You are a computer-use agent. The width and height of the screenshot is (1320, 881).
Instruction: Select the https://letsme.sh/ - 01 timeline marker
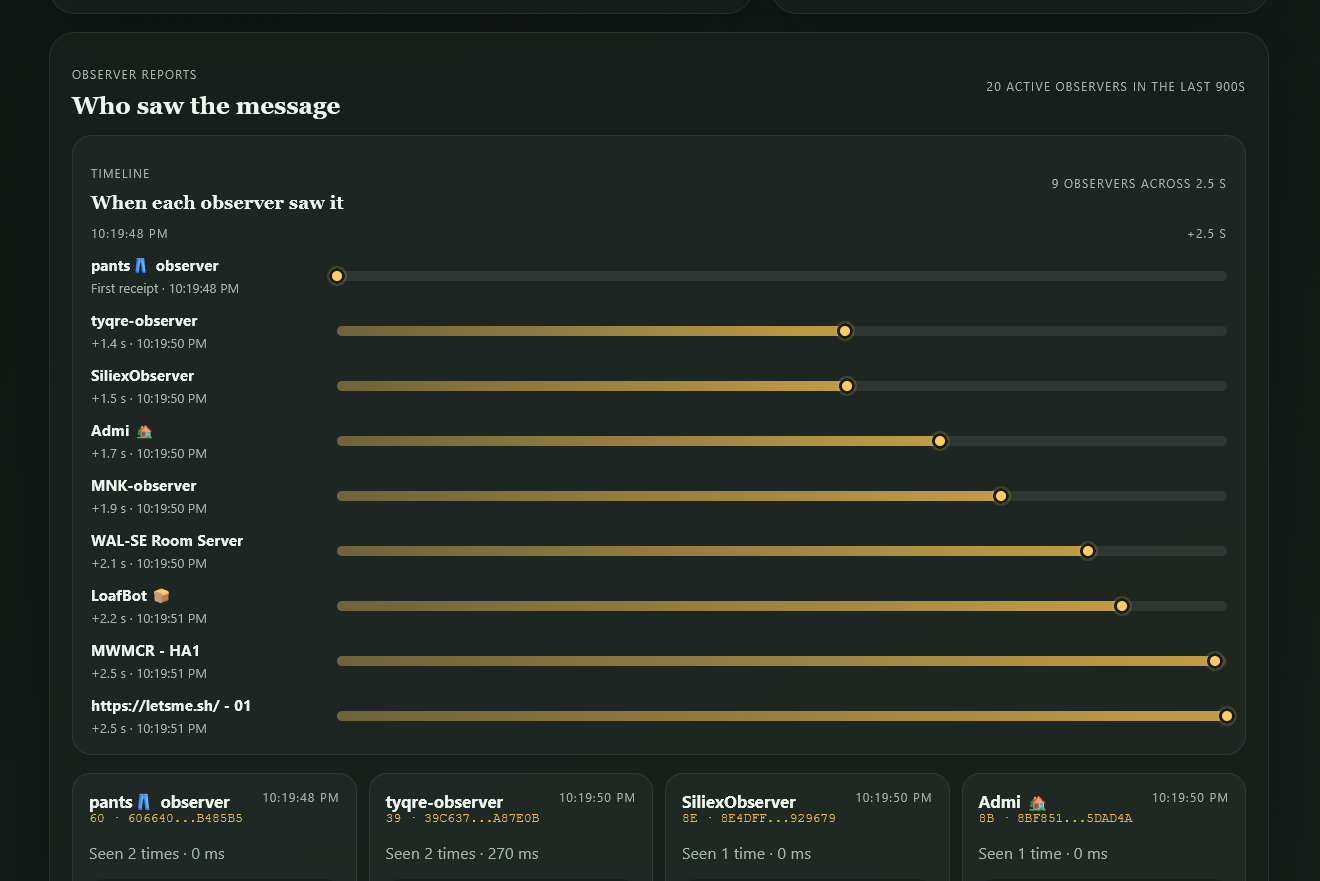pyautogui.click(x=1227, y=716)
